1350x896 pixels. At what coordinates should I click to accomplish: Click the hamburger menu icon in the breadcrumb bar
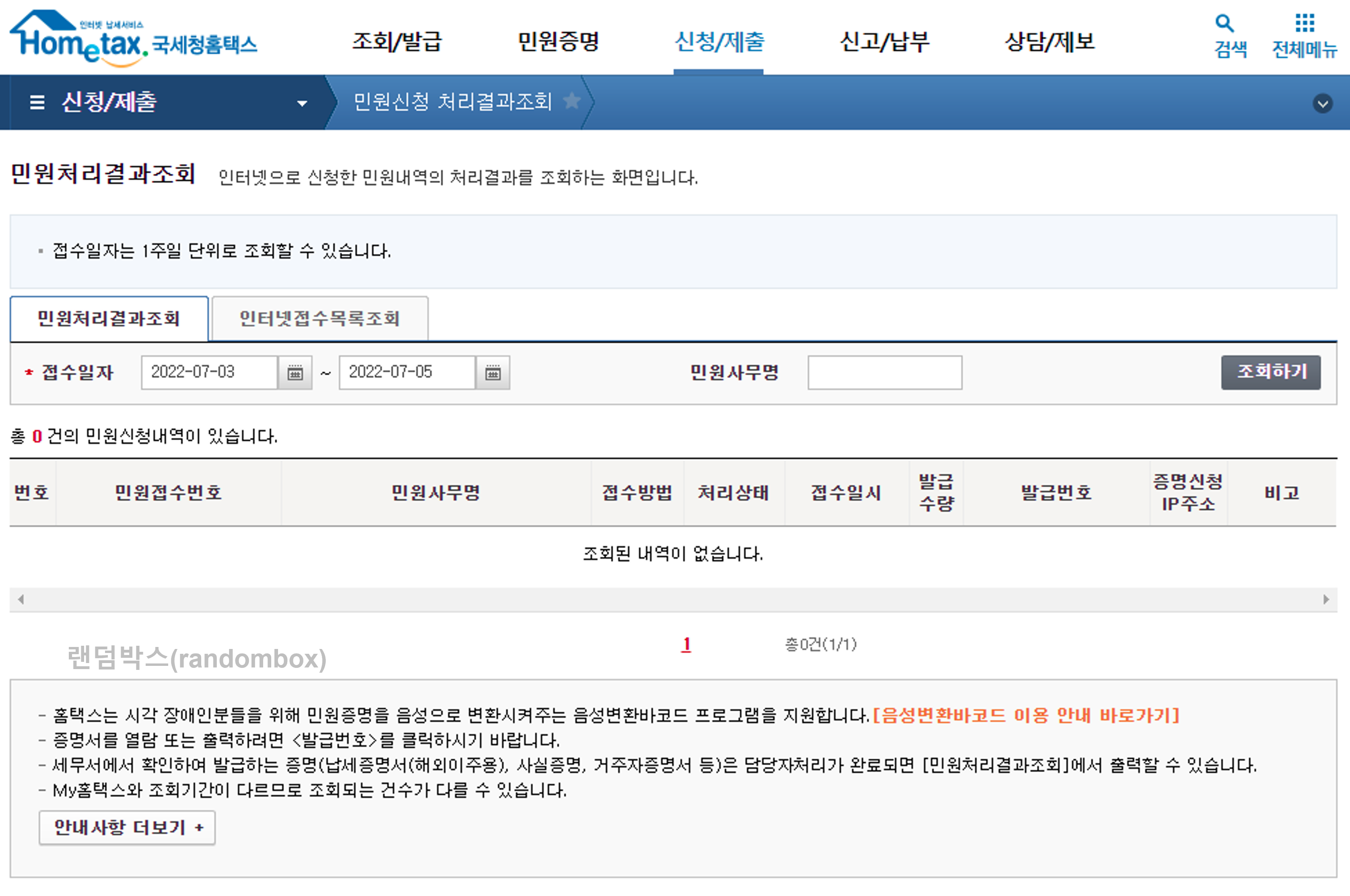tap(37, 103)
